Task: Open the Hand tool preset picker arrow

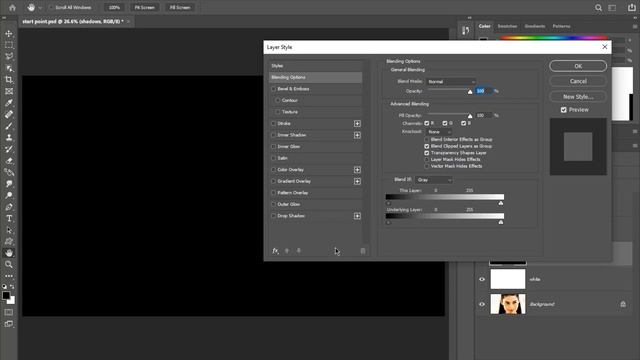Action: coord(40,8)
